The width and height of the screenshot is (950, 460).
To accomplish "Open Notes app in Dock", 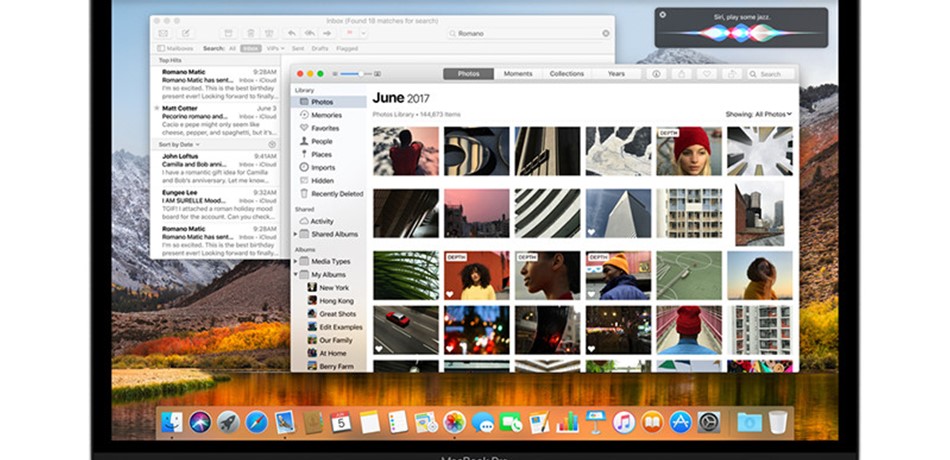I will click(x=370, y=422).
